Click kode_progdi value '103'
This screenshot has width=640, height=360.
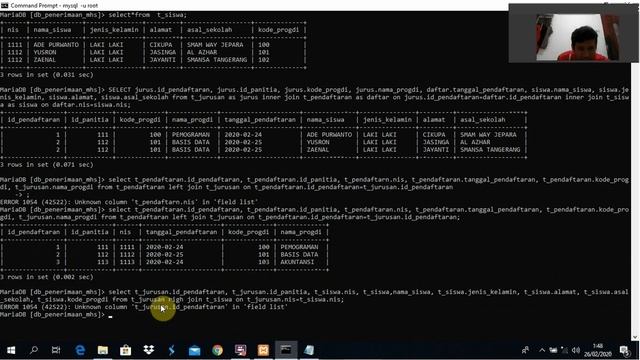(264, 262)
